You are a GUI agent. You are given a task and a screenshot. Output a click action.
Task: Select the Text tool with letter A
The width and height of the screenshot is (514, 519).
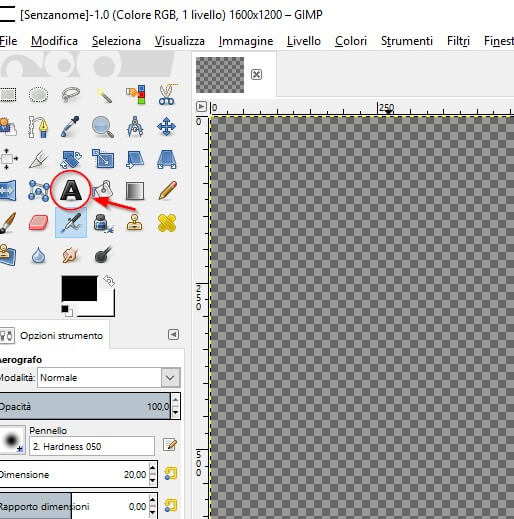[x=71, y=190]
